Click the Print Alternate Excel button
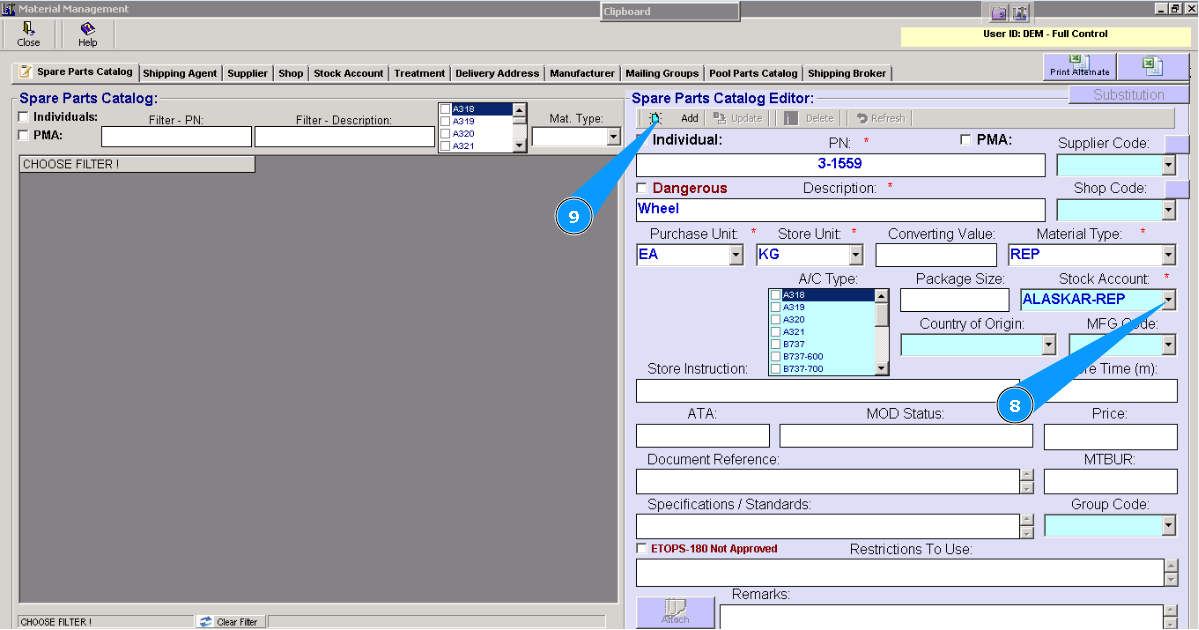The width and height of the screenshot is (1199, 630). 1079,66
